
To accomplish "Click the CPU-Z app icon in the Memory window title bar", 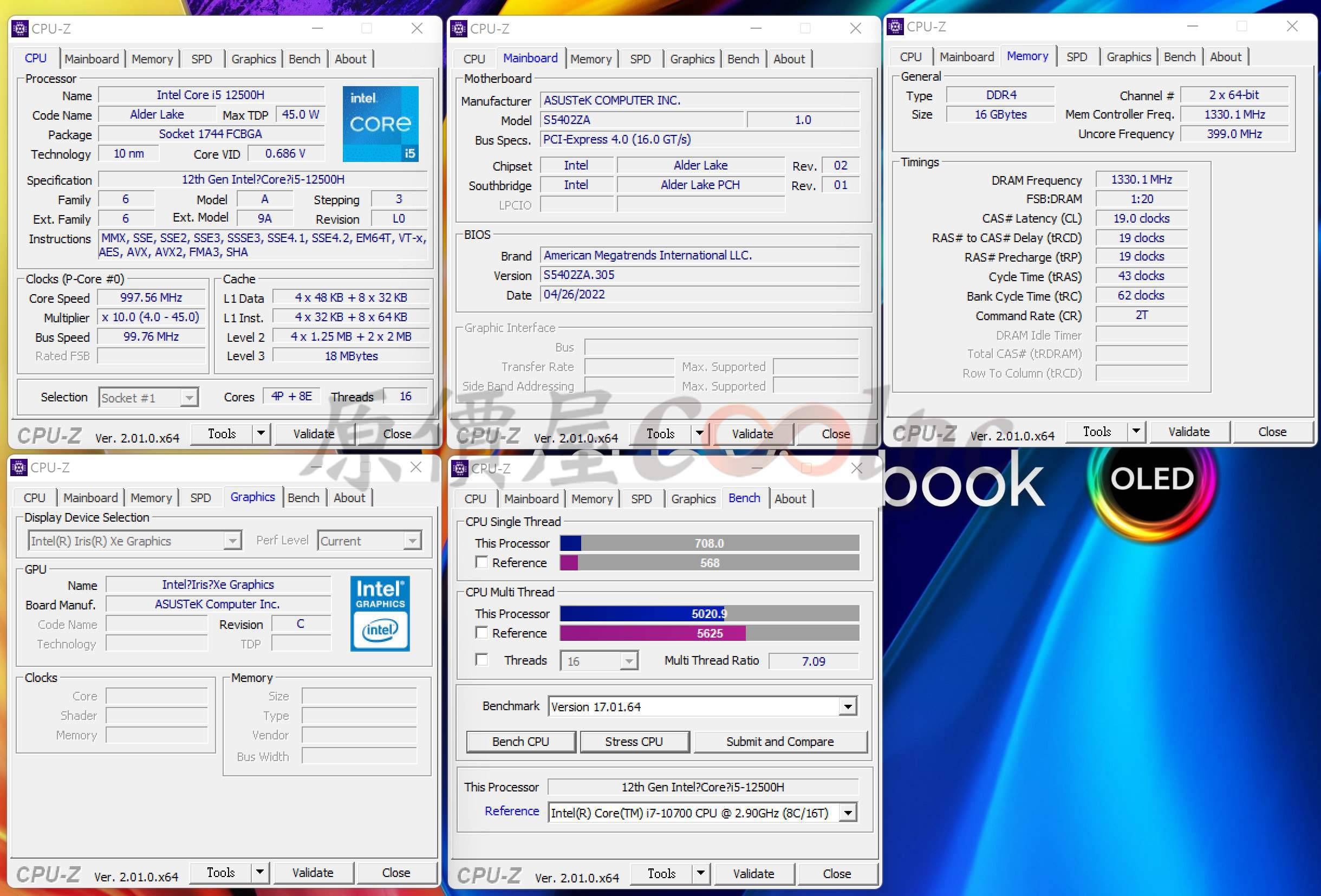I will (895, 26).
